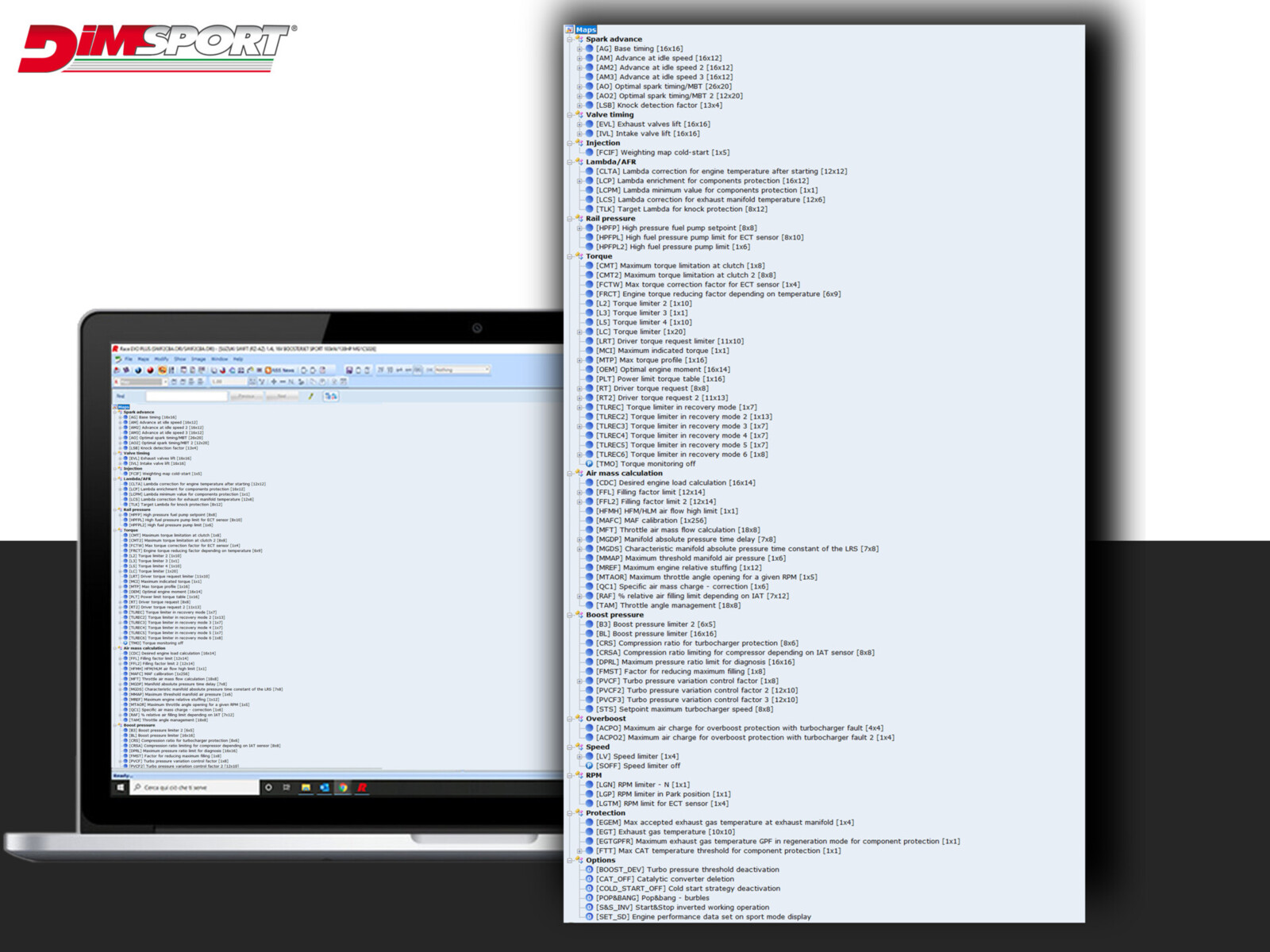The image size is (1270, 952).
Task: Click the Boost pressure category group icon
Action: (x=579, y=615)
